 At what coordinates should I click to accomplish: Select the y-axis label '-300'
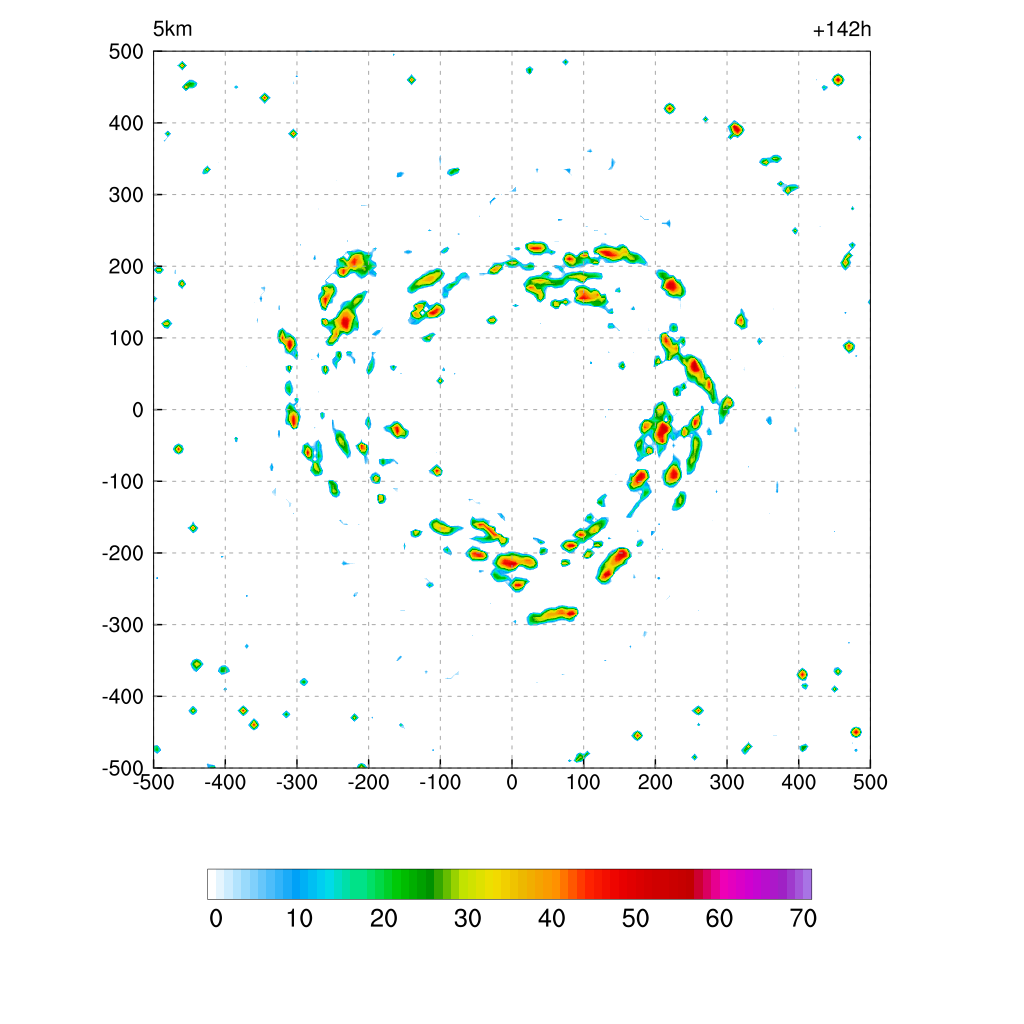[x=123, y=625]
